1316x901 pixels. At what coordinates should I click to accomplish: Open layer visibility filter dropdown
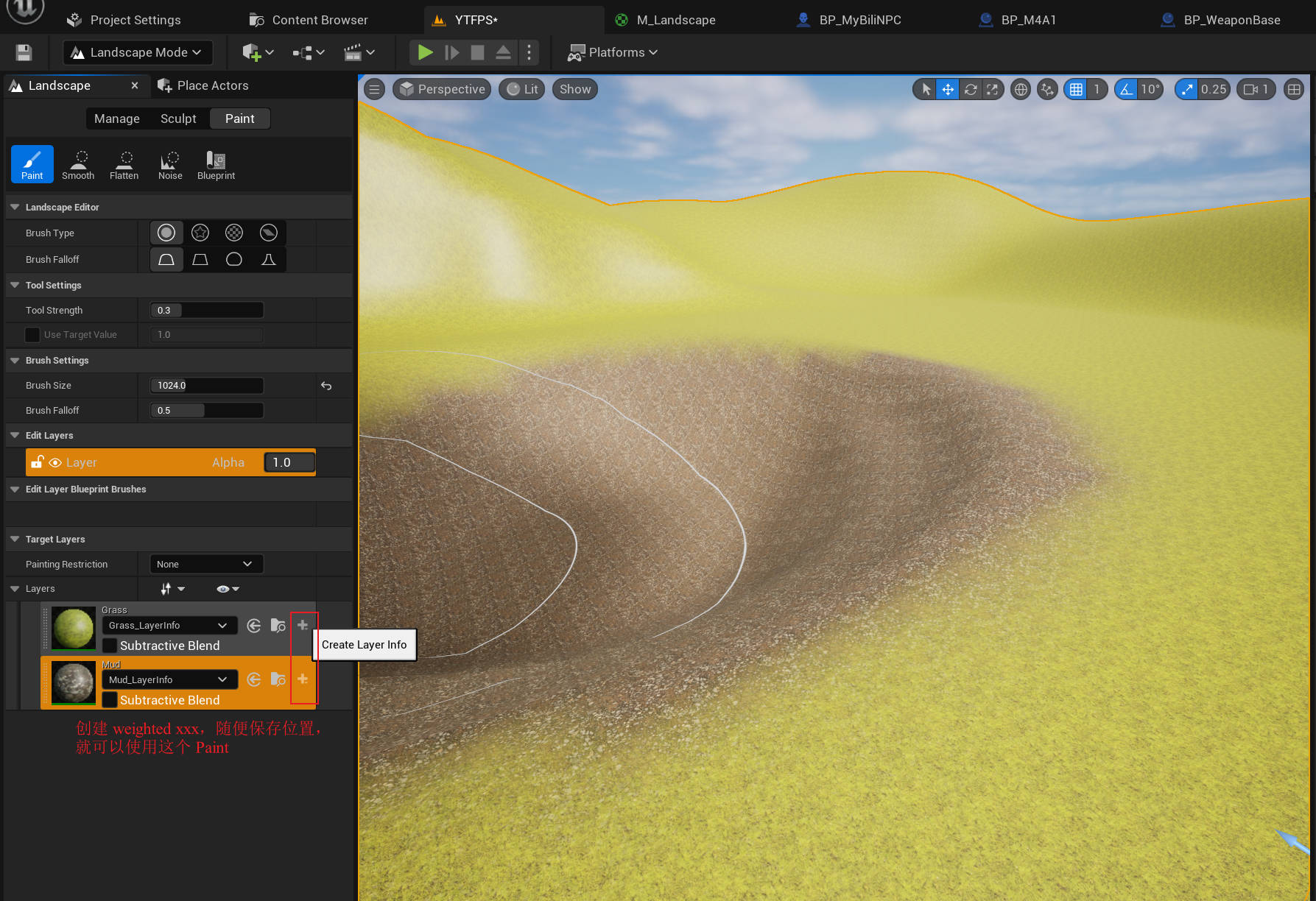tap(228, 589)
